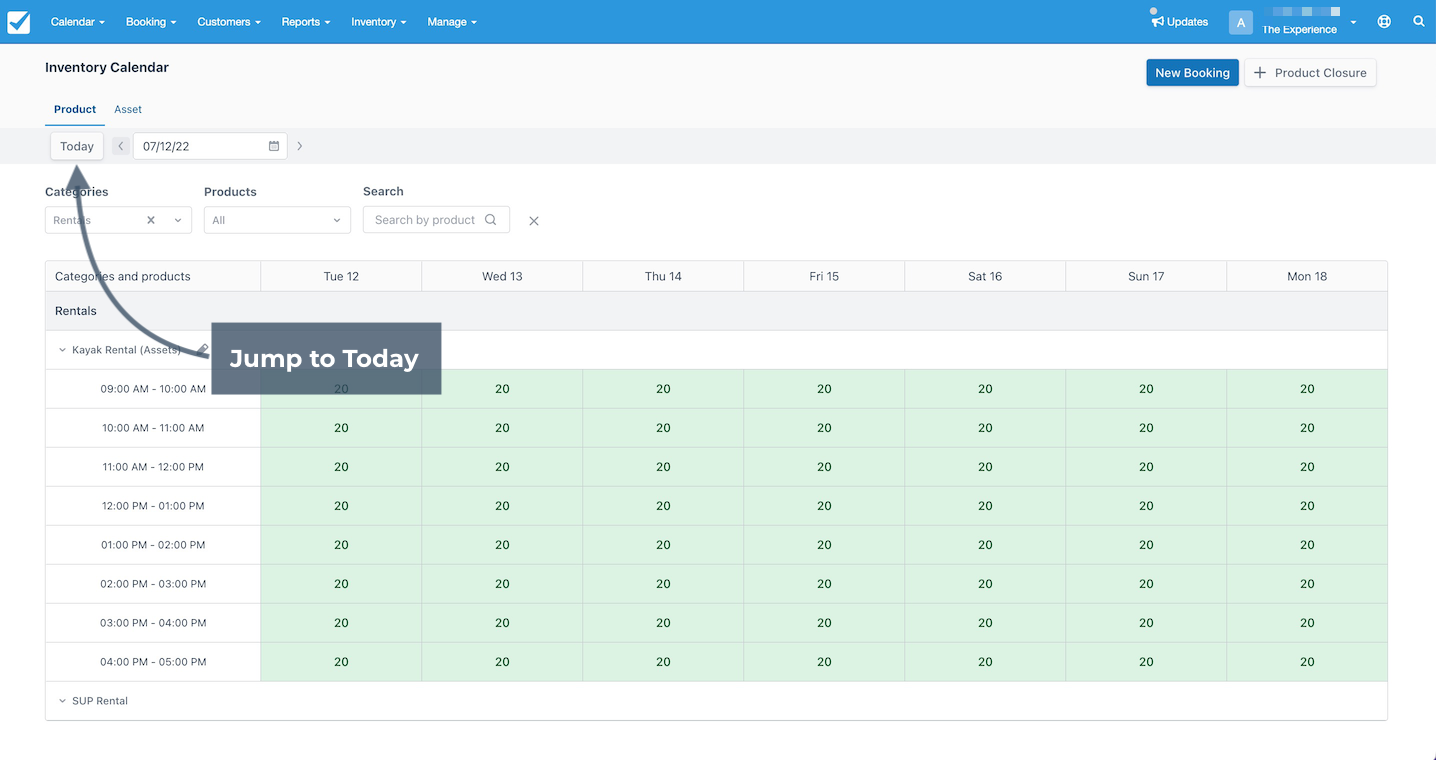Viewport: 1436px width, 760px height.
Task: Select Tue 12 column header
Action: pos(341,276)
